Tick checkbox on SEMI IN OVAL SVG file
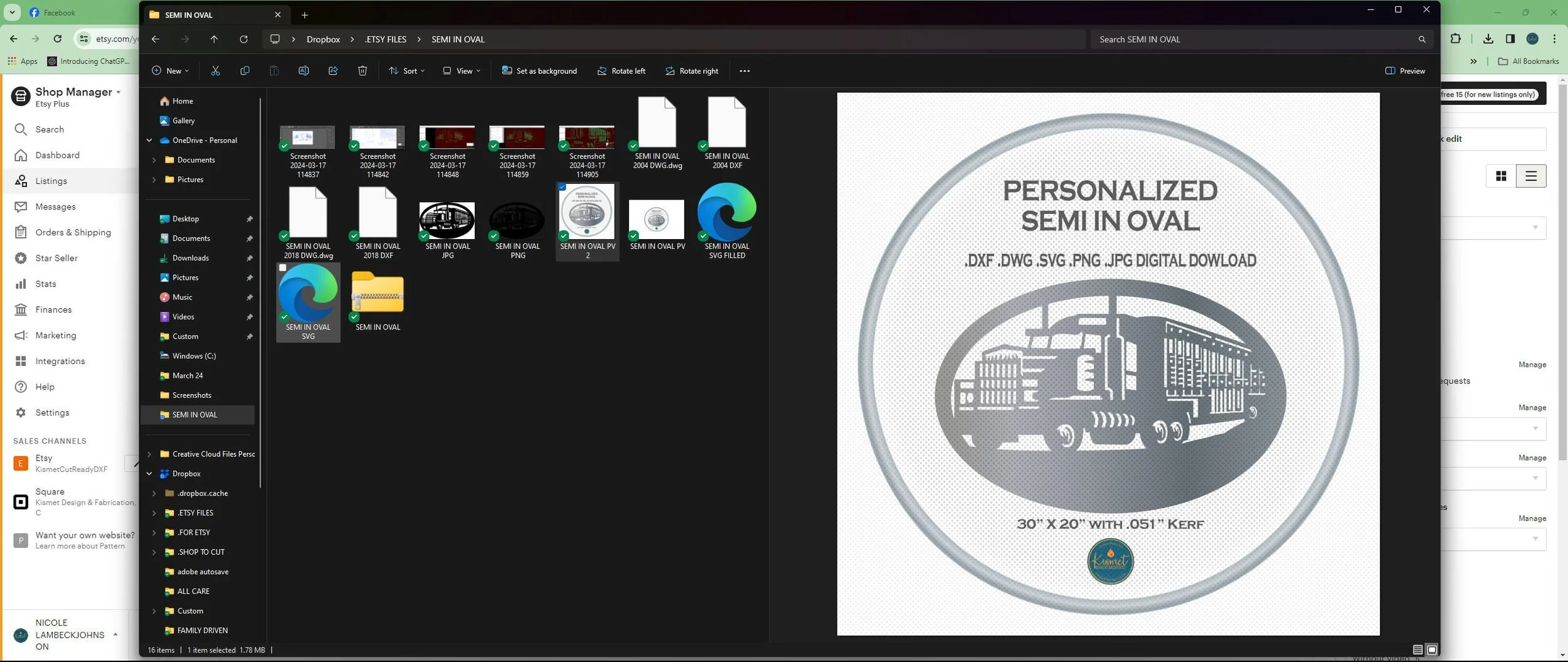The height and width of the screenshot is (662, 1568). click(283, 268)
